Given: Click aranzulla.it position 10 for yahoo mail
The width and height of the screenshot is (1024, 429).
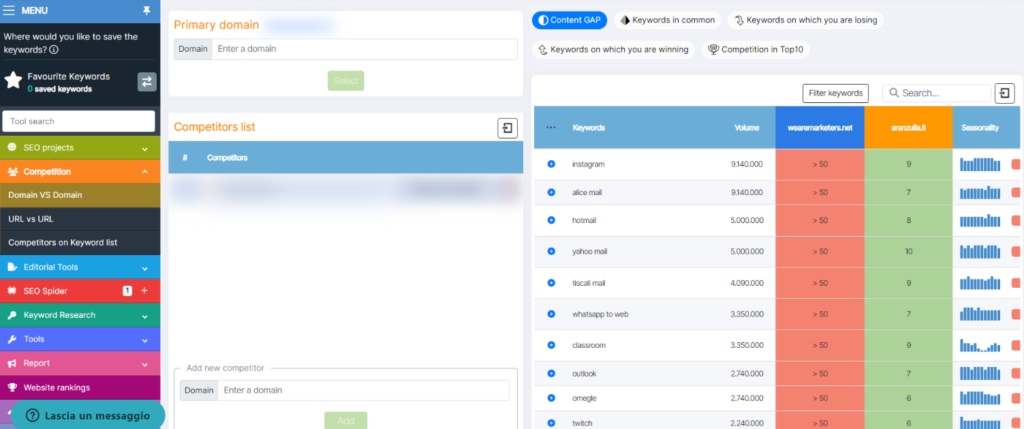Looking at the screenshot, I should pyautogui.click(x=908, y=251).
